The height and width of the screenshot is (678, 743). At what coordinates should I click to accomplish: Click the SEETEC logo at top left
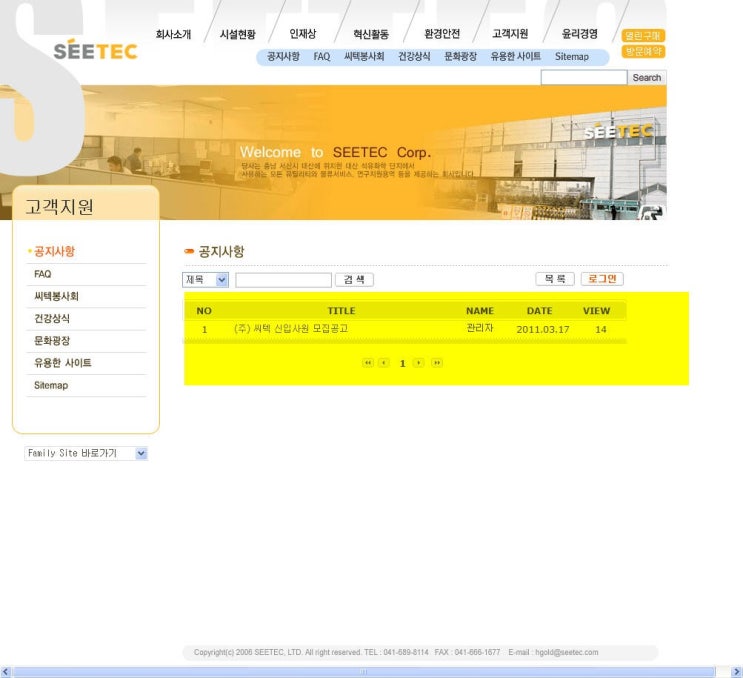[x=96, y=50]
